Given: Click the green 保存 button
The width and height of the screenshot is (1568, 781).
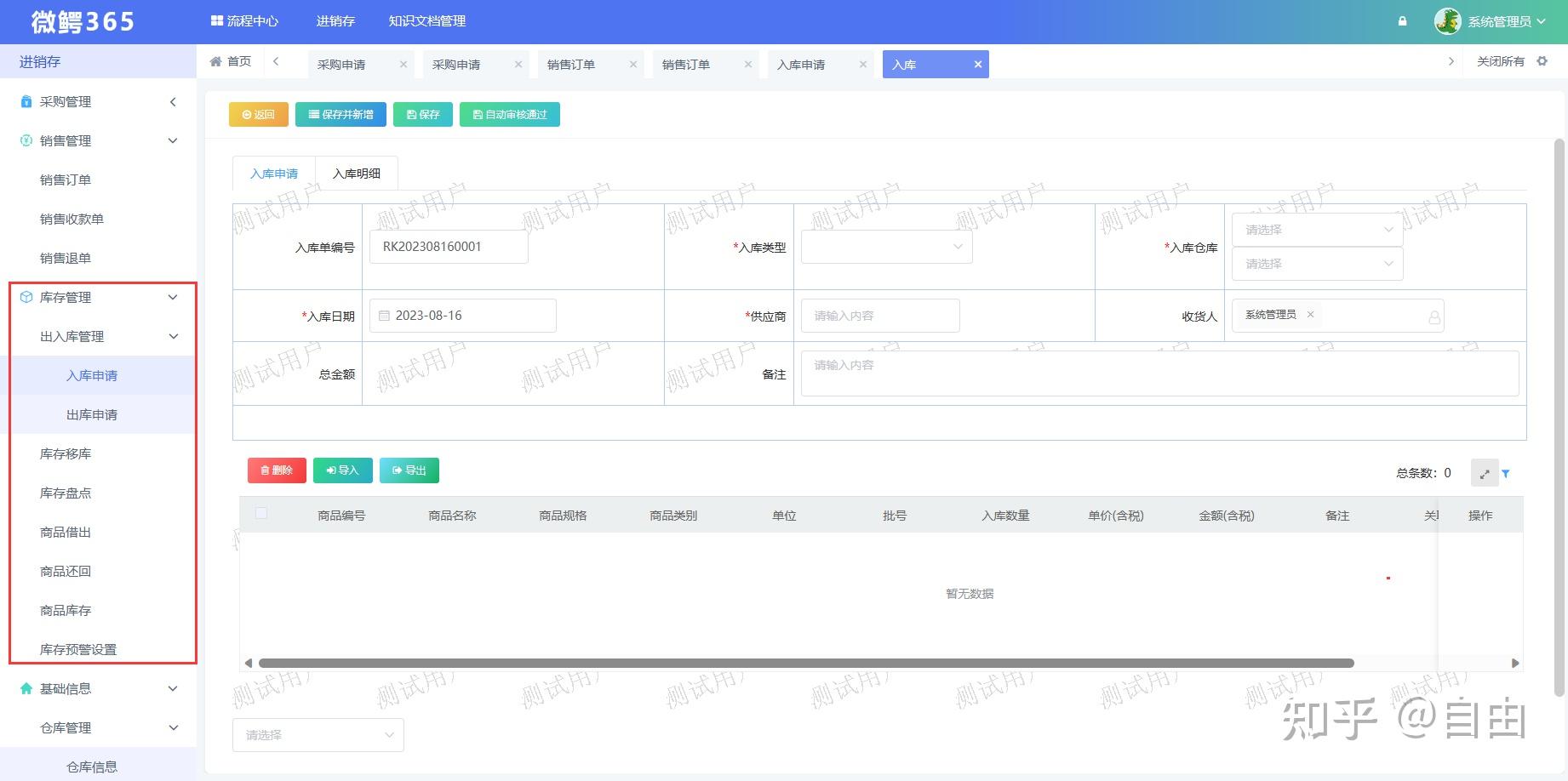Looking at the screenshot, I should point(423,115).
